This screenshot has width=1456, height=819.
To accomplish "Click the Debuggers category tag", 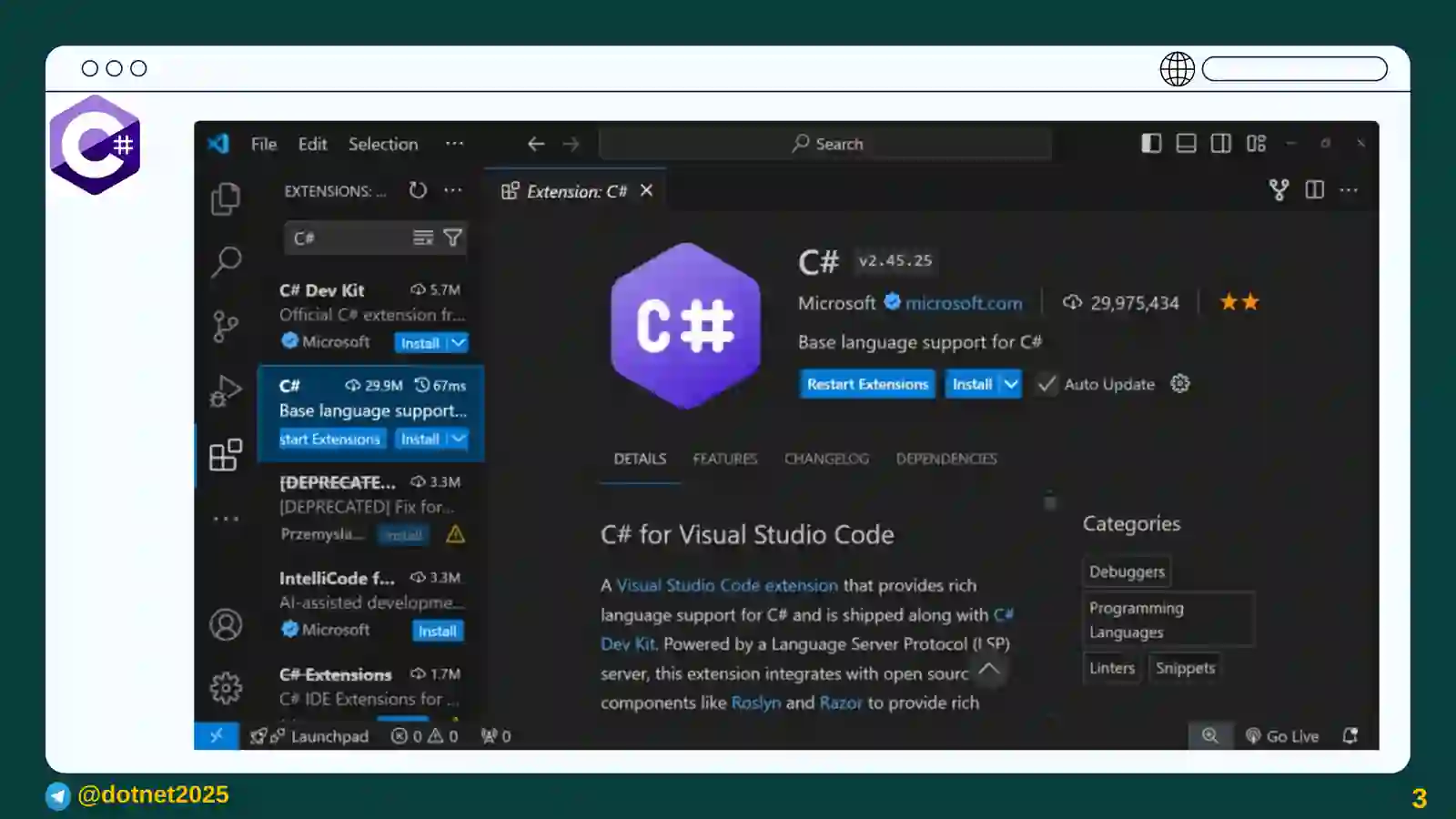I will tap(1127, 571).
